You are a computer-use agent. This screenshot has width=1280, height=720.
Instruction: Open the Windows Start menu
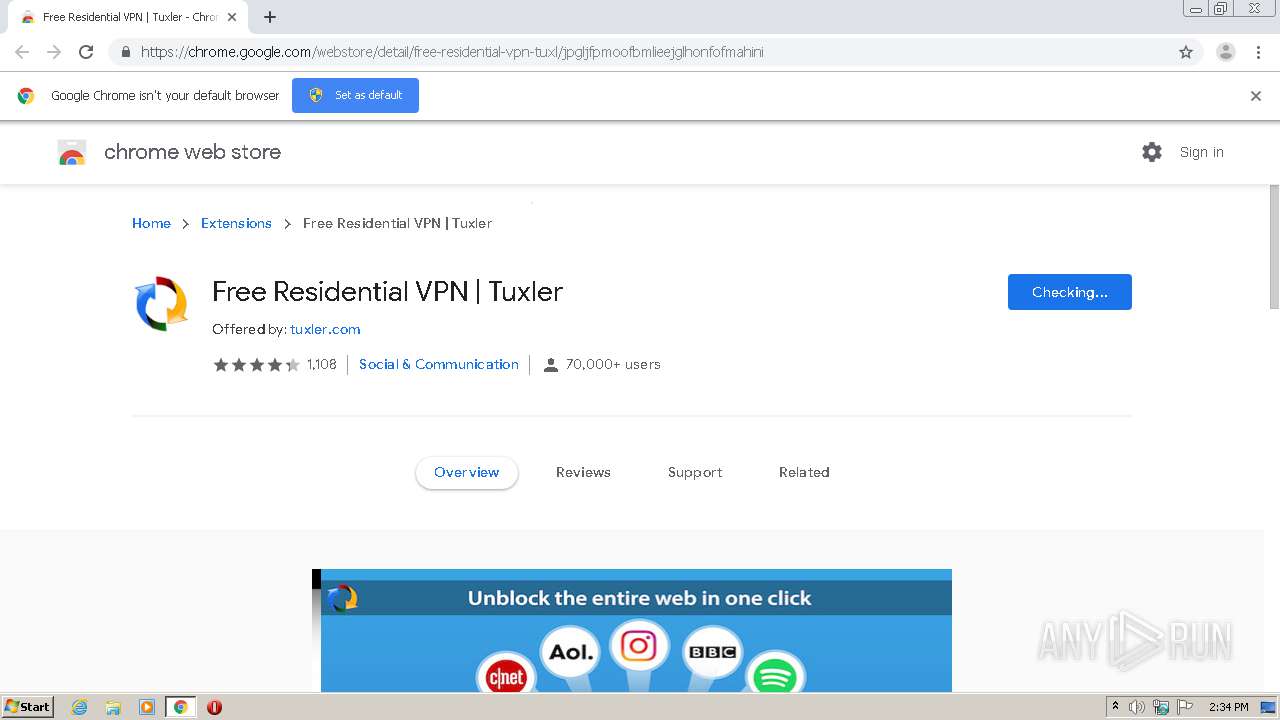pyautogui.click(x=27, y=707)
